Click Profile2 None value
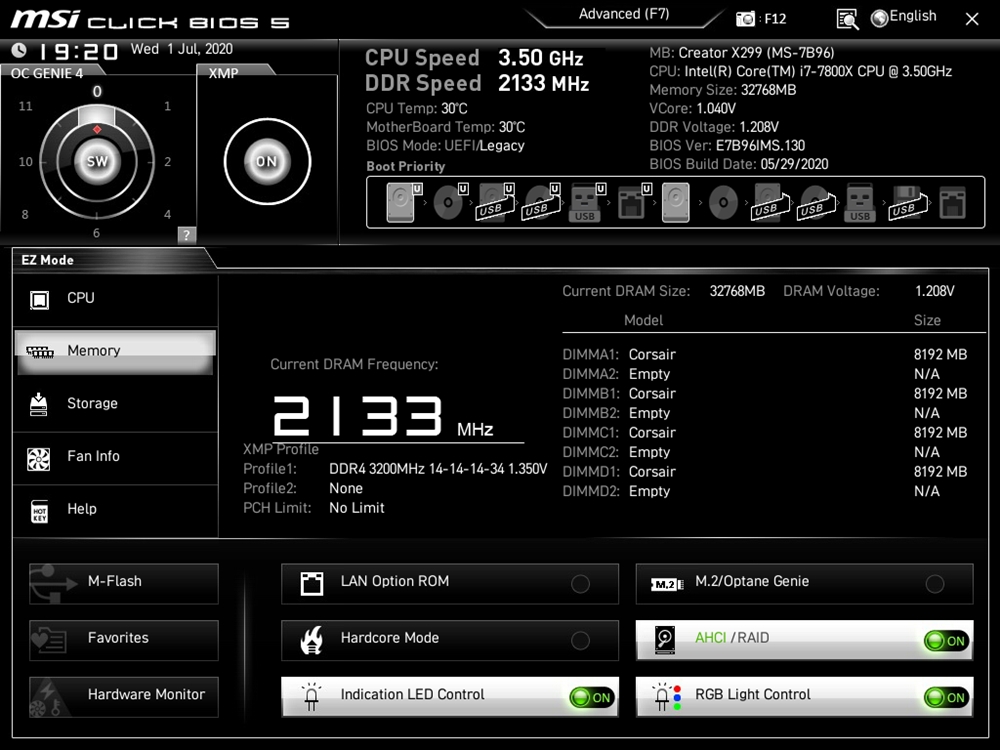Screen dimensions: 1000x750 (346, 489)
